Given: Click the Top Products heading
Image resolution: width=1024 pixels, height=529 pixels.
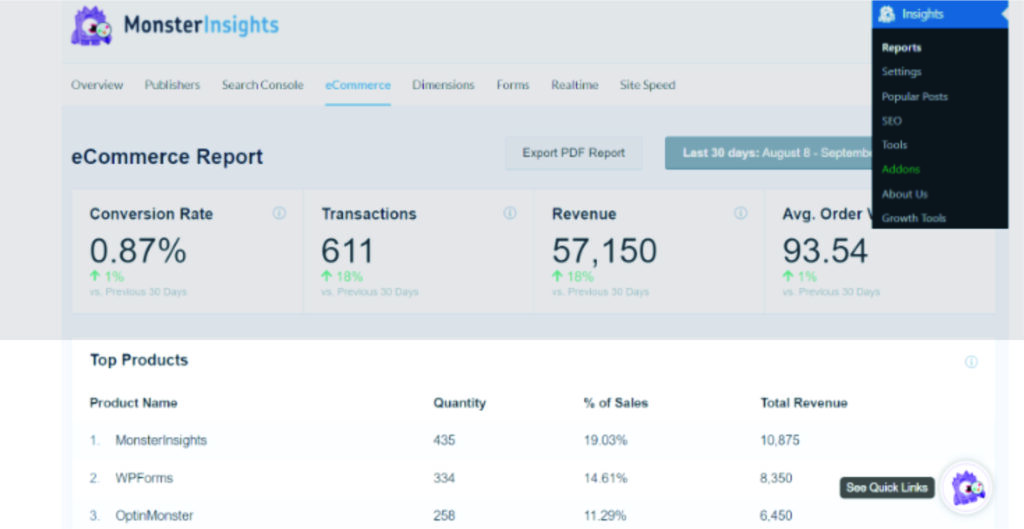Looking at the screenshot, I should pyautogui.click(x=138, y=360).
